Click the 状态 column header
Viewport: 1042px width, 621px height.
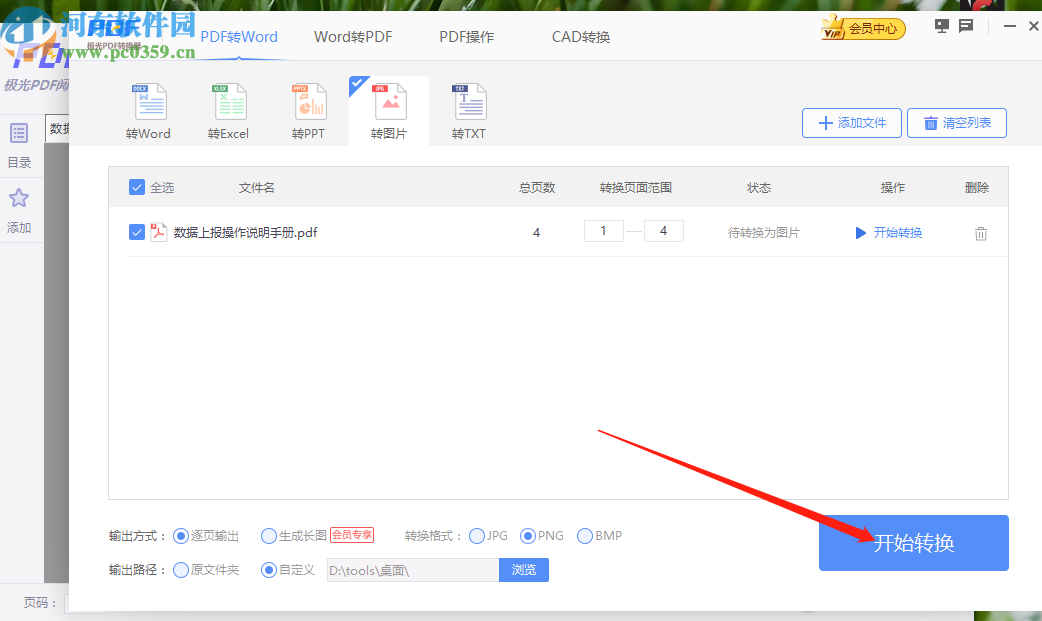759,187
